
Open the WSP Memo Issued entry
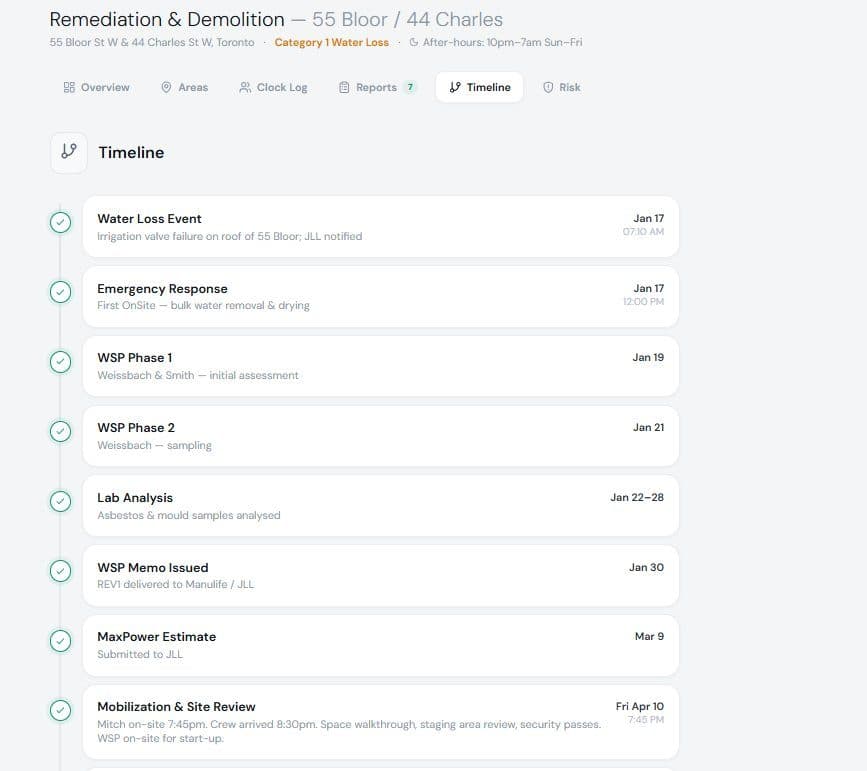(x=381, y=576)
